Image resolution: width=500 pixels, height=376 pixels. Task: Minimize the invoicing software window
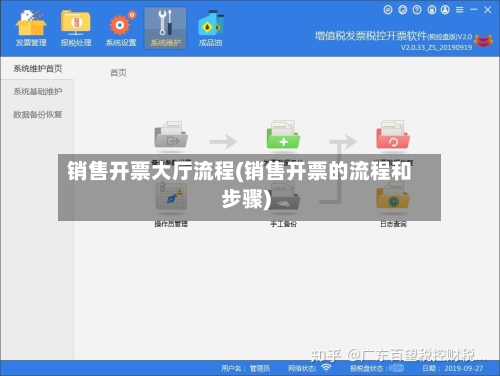pos(474,10)
